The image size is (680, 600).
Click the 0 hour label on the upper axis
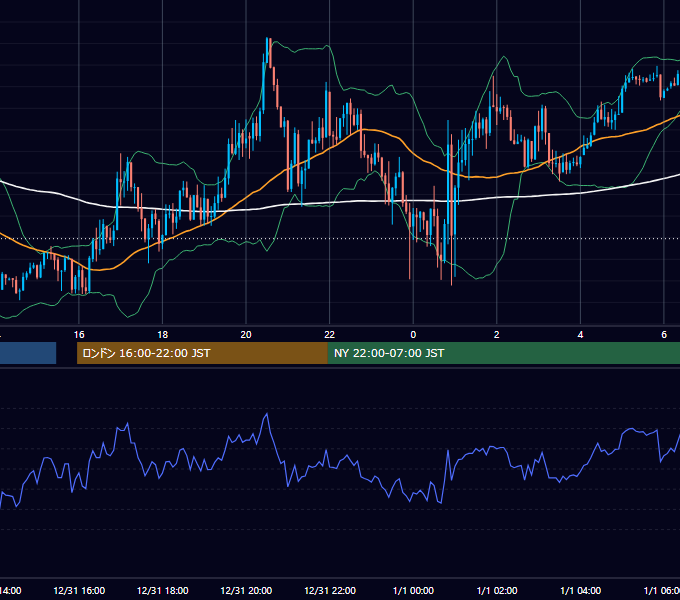(413, 335)
